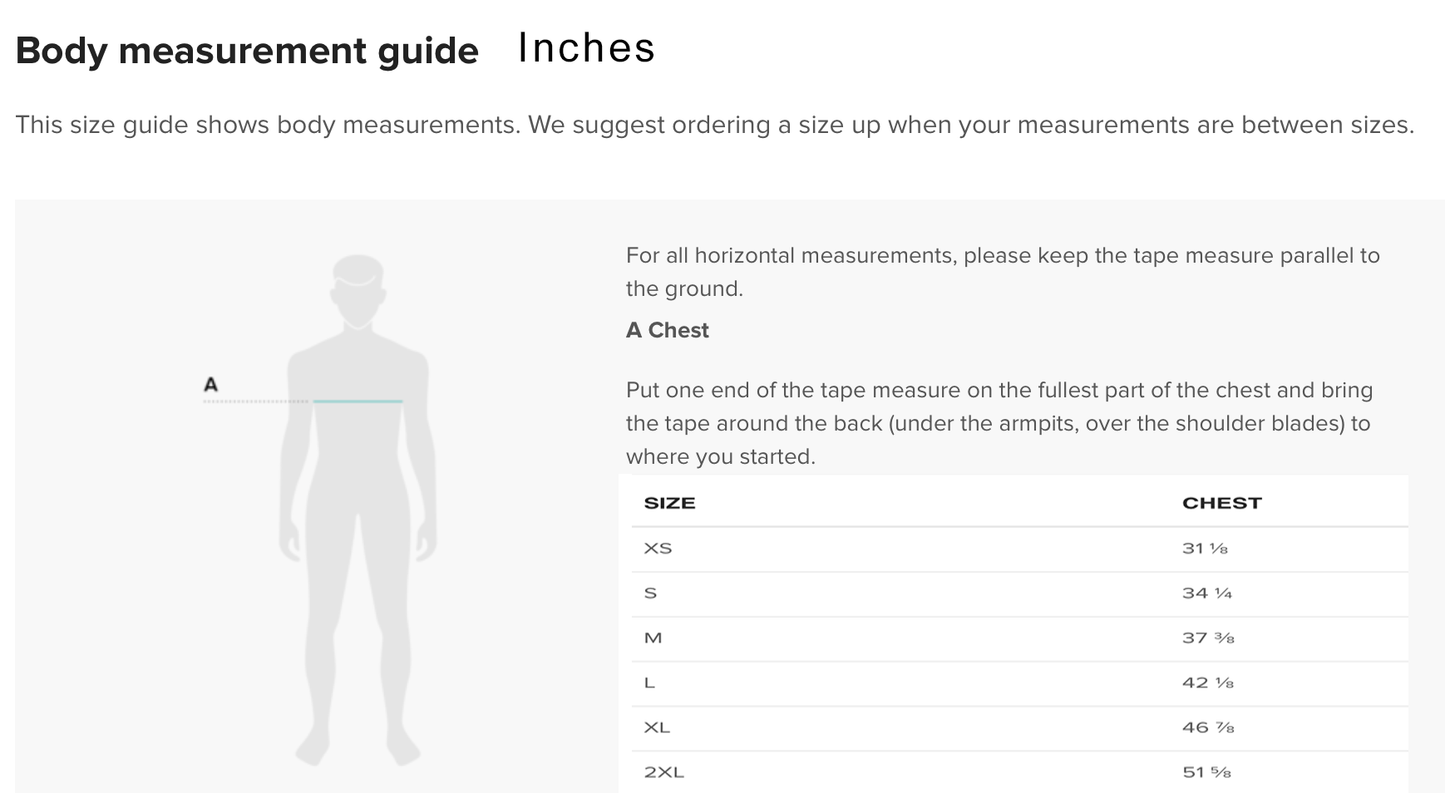Click the body silhouette figure image
1445x793 pixels.
pyautogui.click(x=358, y=510)
